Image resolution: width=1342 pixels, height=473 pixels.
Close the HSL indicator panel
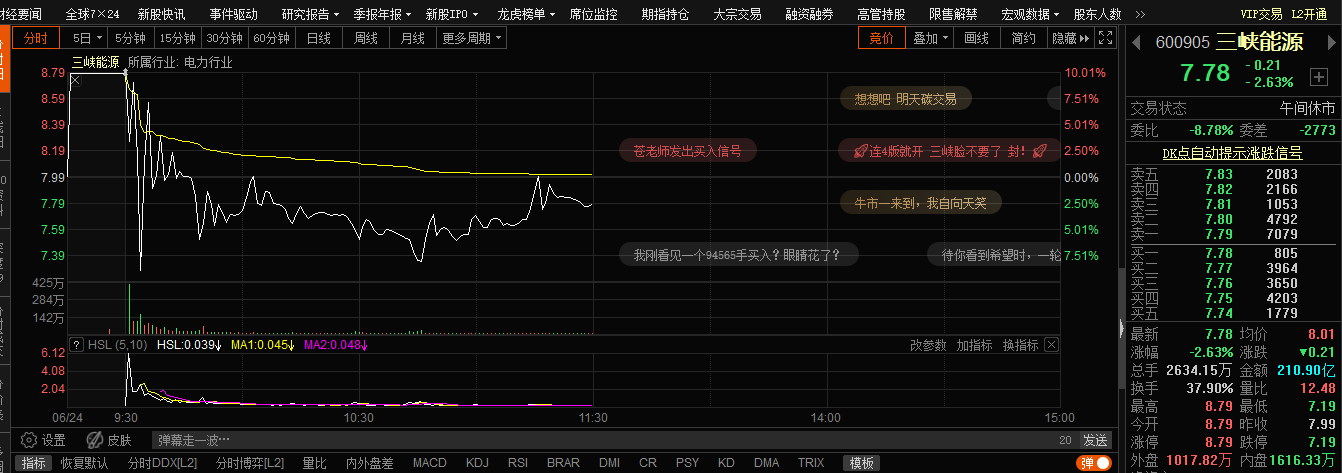coord(1051,345)
